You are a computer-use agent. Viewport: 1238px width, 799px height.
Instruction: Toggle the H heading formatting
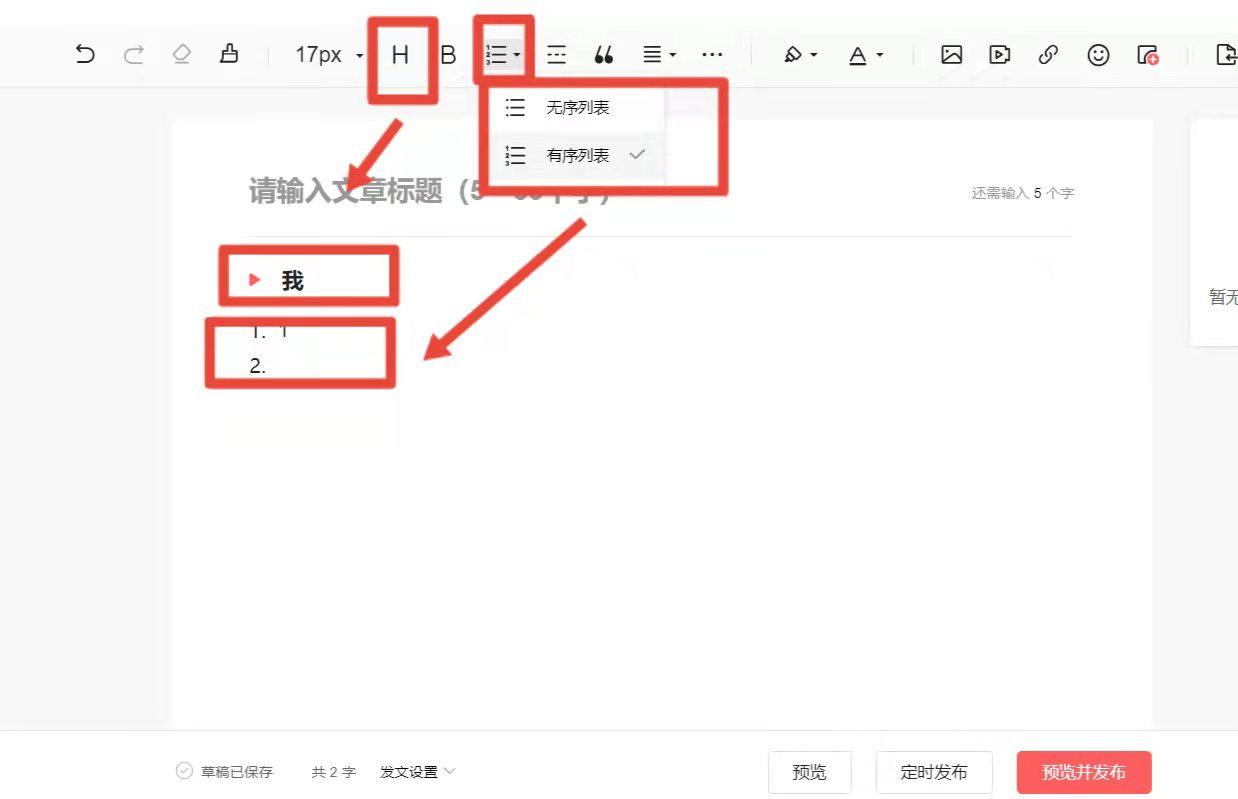pyautogui.click(x=401, y=55)
